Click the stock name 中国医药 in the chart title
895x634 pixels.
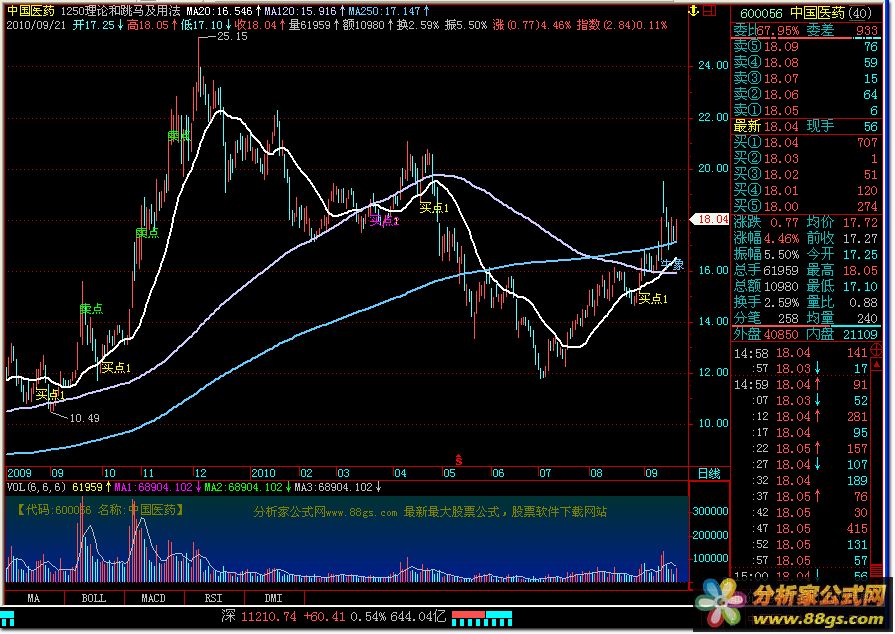click(x=31, y=11)
